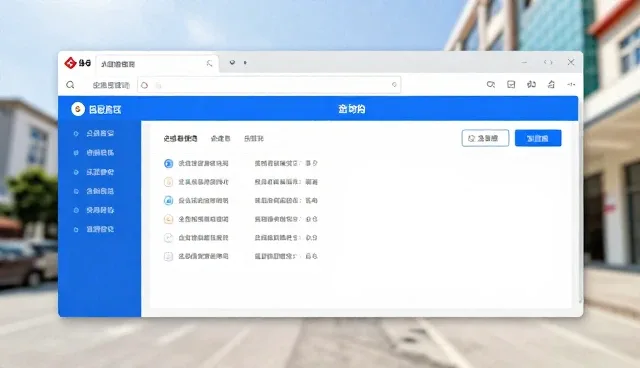This screenshot has width=640, height=368.
Task: Click the centered title in the blue header
Action: click(x=351, y=109)
